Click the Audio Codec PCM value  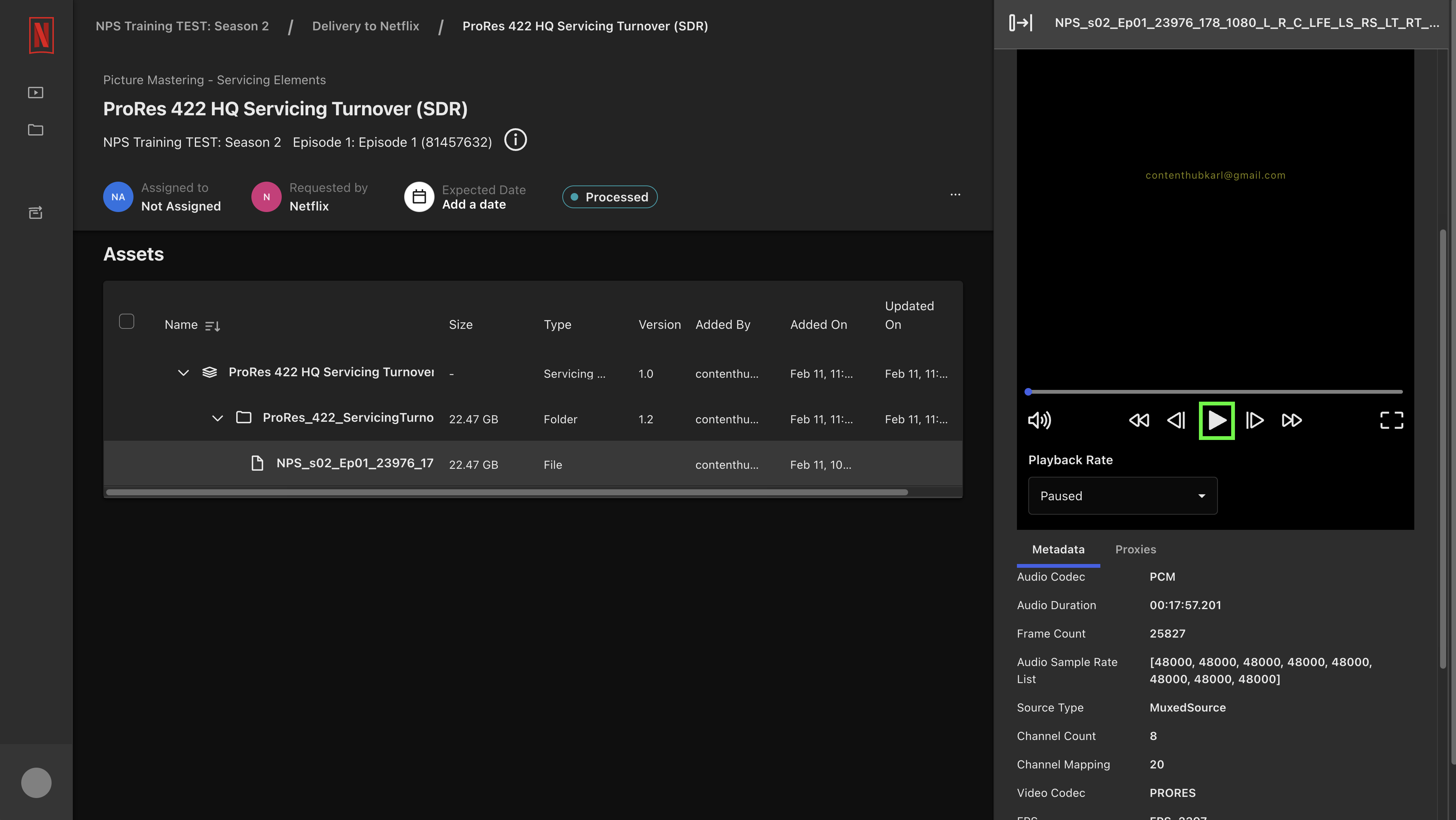click(x=1162, y=577)
